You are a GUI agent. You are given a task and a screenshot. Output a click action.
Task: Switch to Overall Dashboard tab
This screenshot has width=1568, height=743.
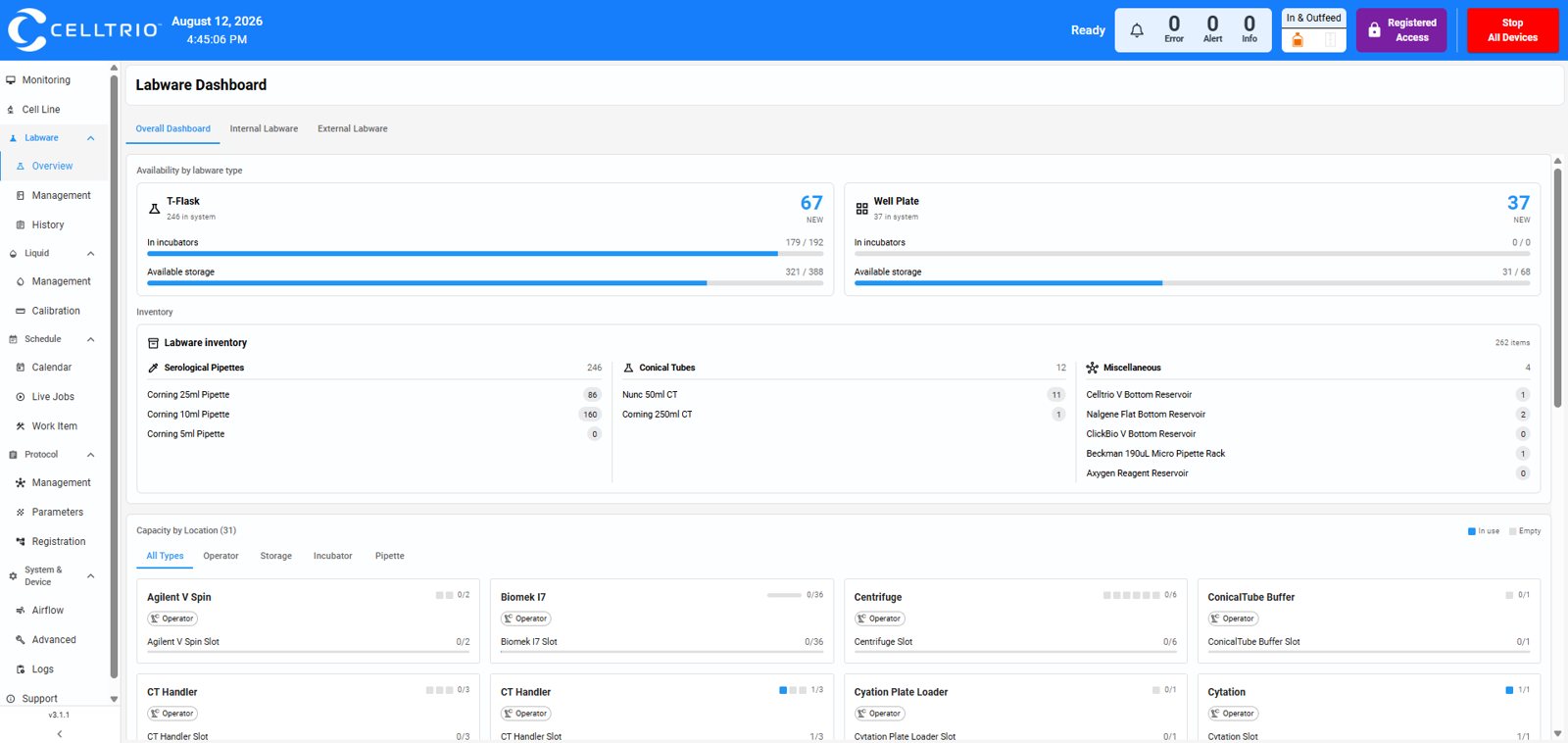[172, 128]
